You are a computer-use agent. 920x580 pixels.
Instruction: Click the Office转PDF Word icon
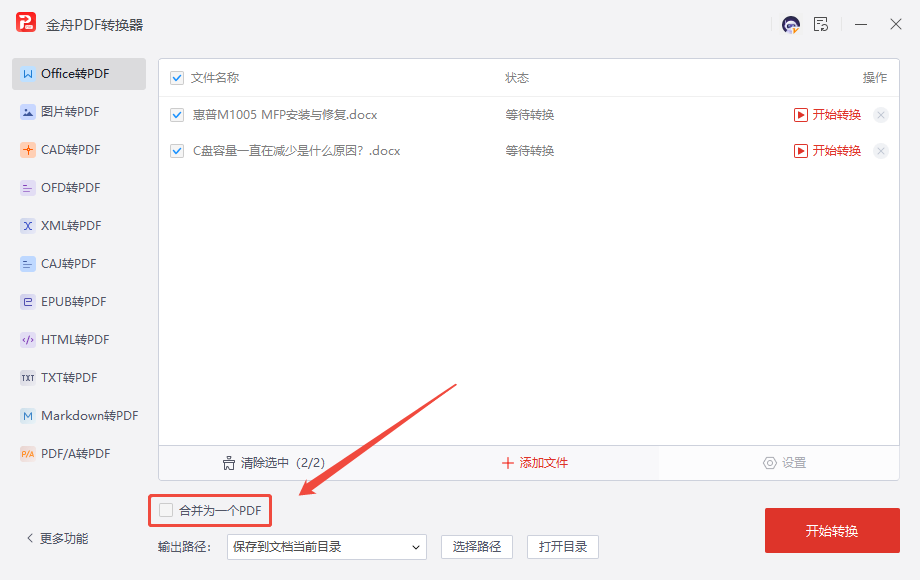pyautogui.click(x=28, y=74)
